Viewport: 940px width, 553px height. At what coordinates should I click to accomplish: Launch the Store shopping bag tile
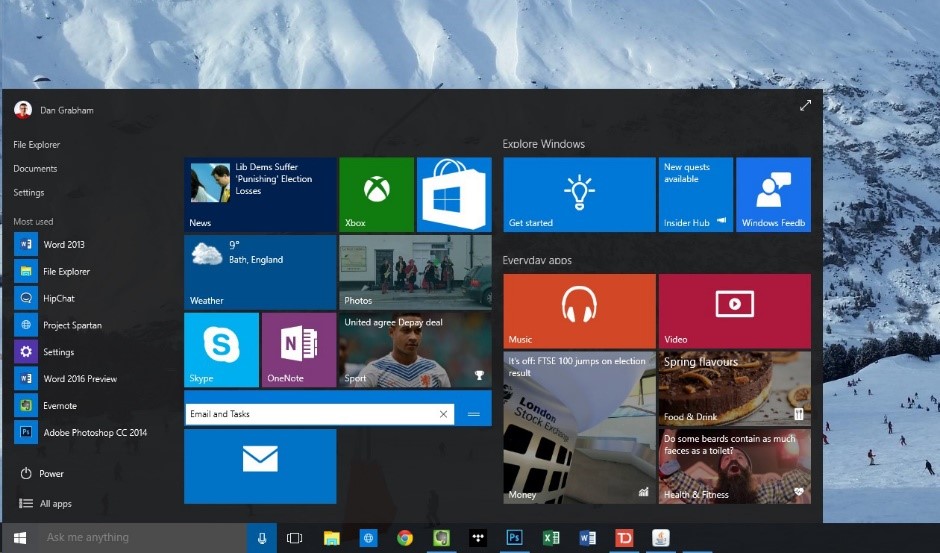[x=454, y=194]
